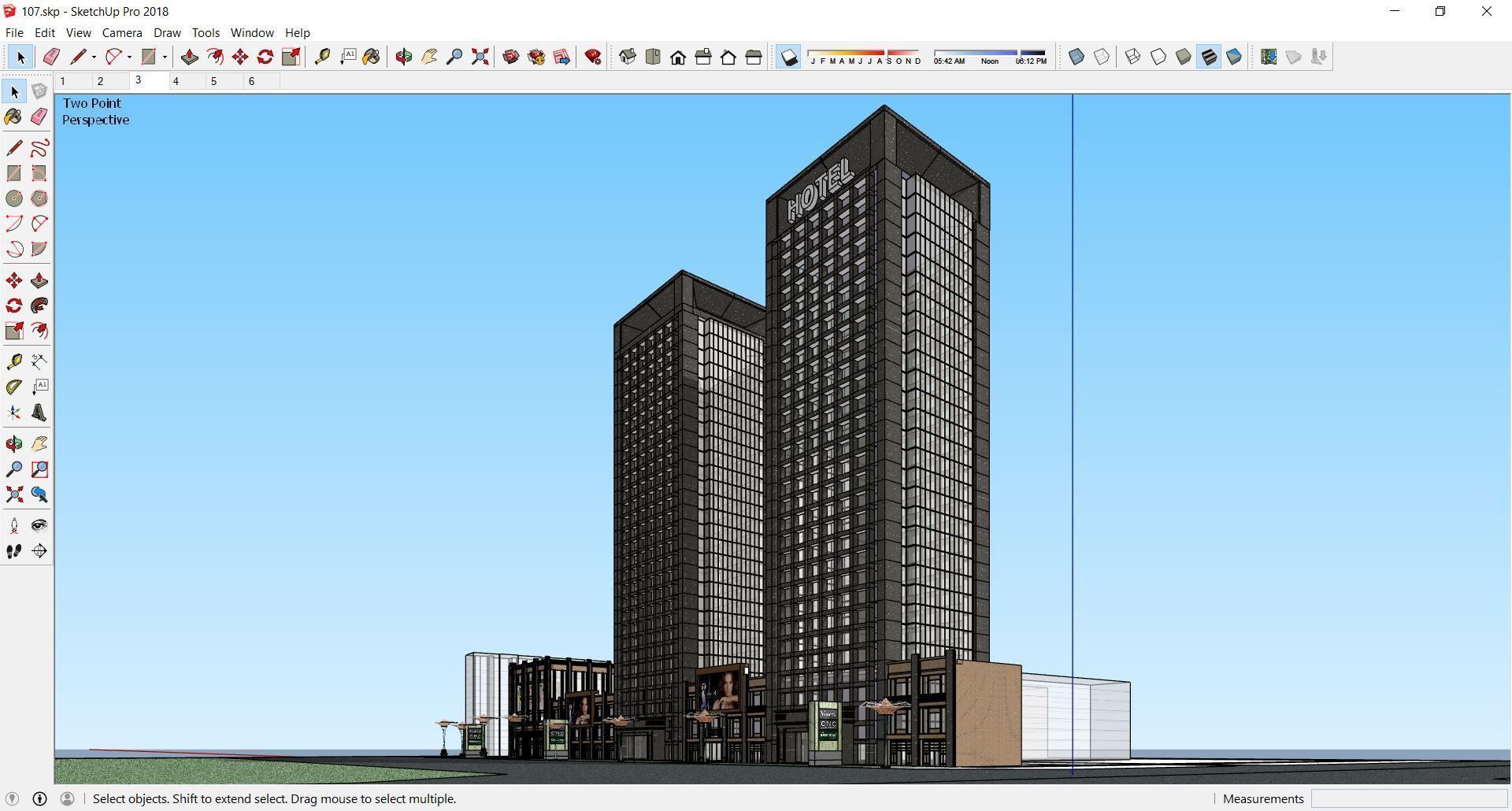1512x811 pixels.
Task: Select the Protractor tool
Action: coord(14,387)
